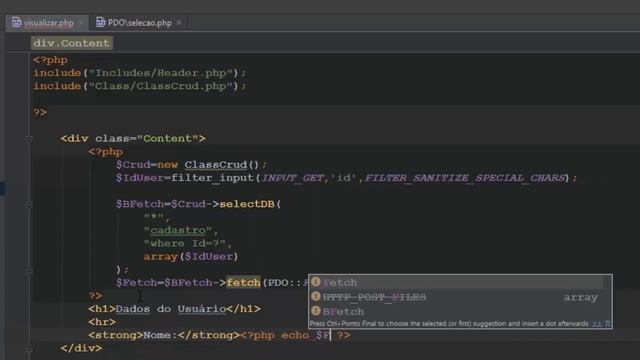Click the pi icon in completion popup hint
The width and height of the screenshot is (640, 360).
point(608,324)
